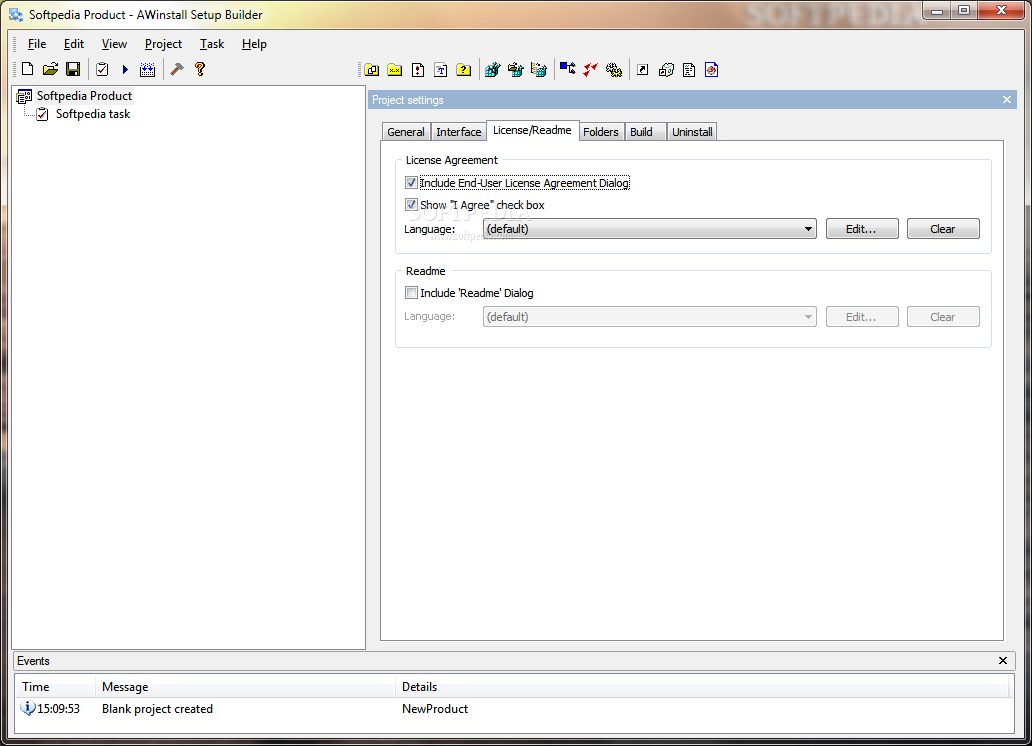
Task: Click the stacked pages toolbar icon
Action: click(x=666, y=70)
